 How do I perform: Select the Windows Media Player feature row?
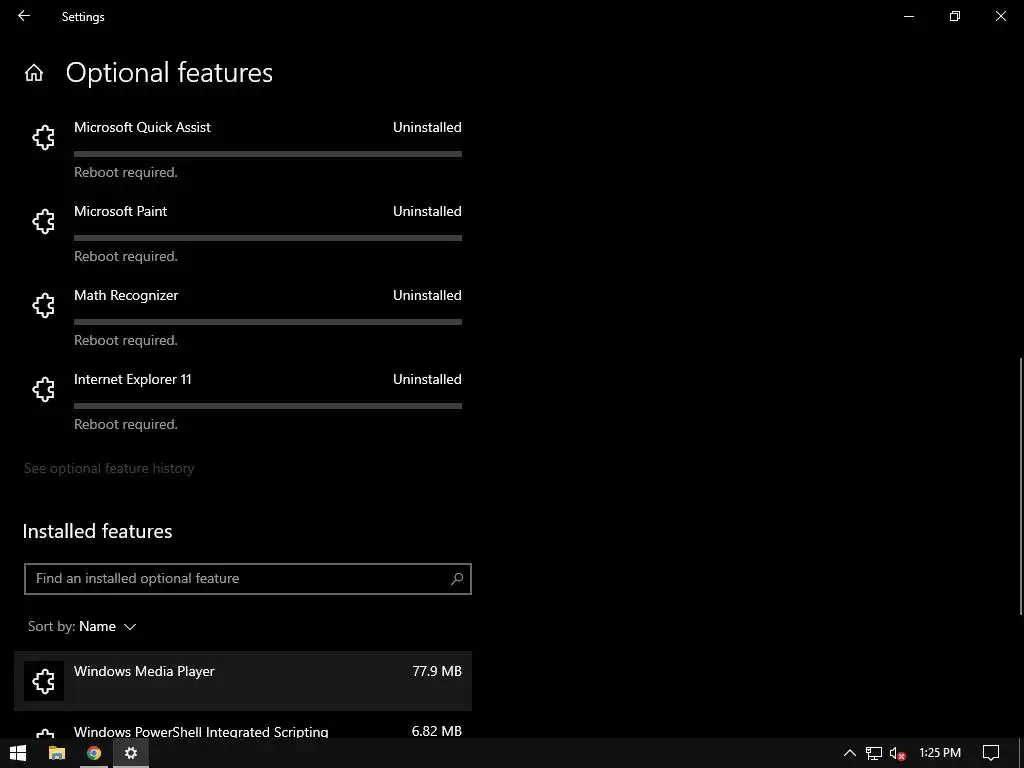[x=243, y=681]
